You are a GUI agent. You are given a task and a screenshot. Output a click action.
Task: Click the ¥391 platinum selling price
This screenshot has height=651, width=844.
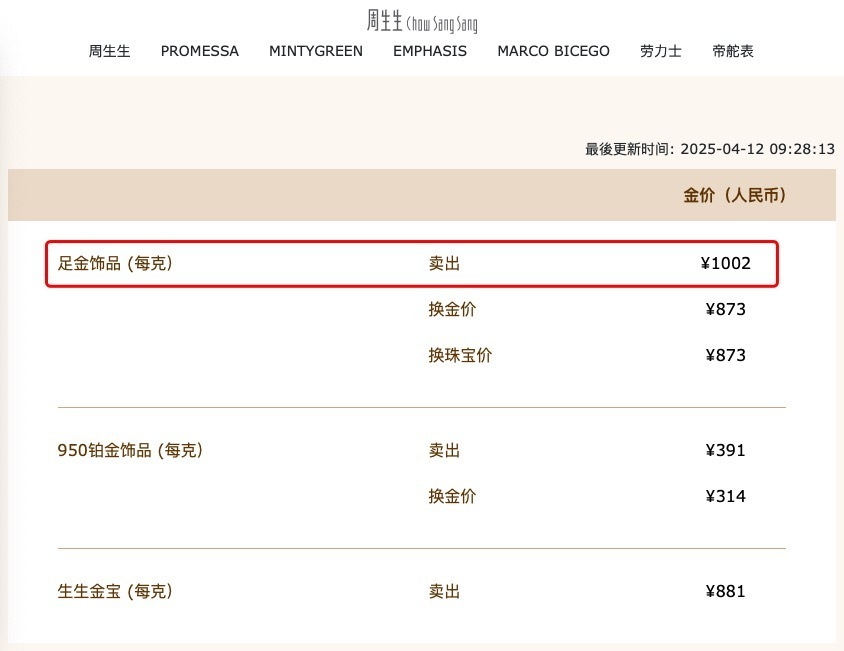click(x=725, y=451)
